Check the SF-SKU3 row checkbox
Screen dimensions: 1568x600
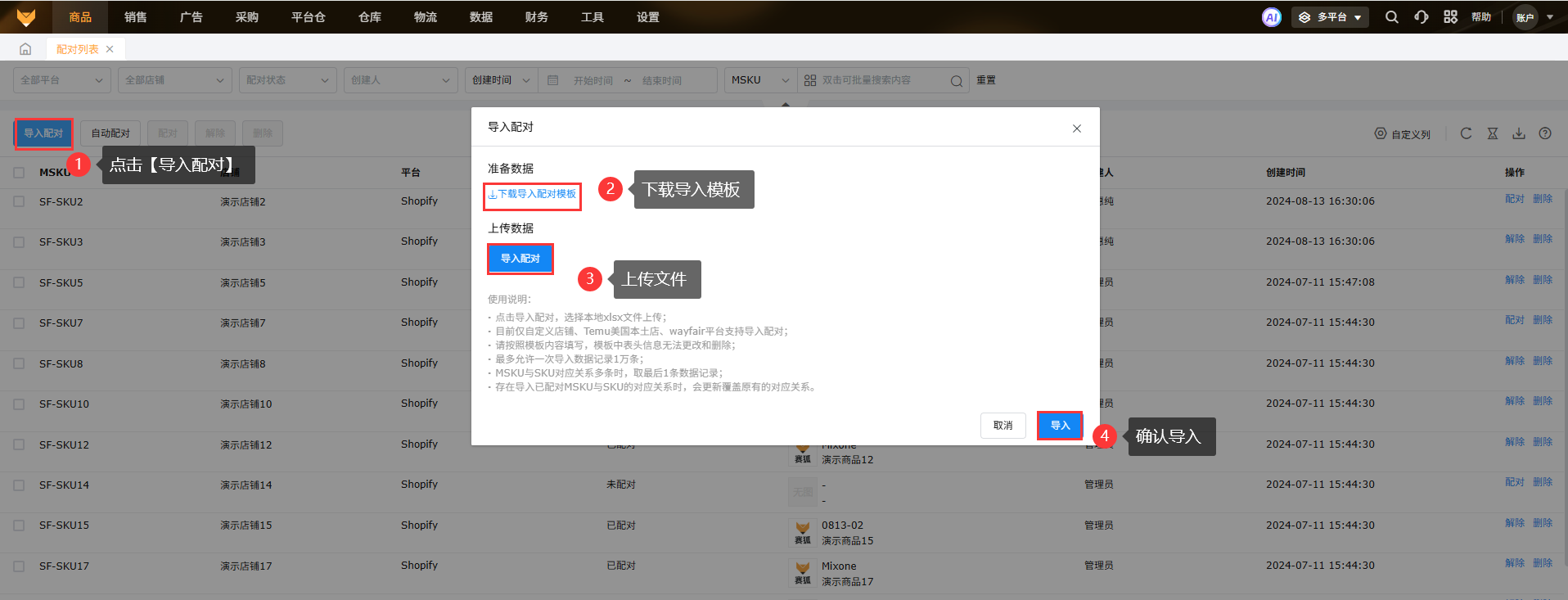pos(19,242)
